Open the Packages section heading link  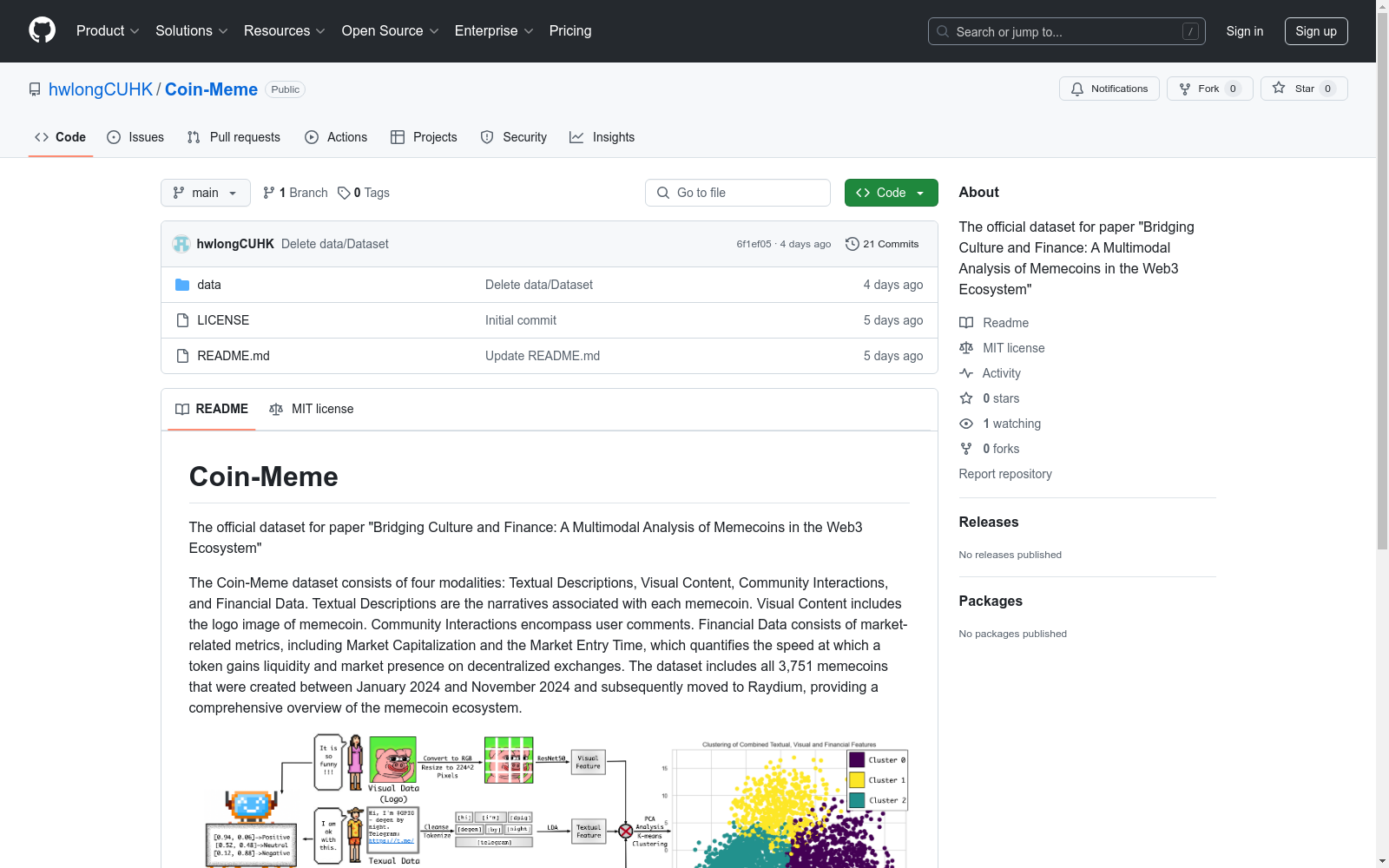click(991, 602)
